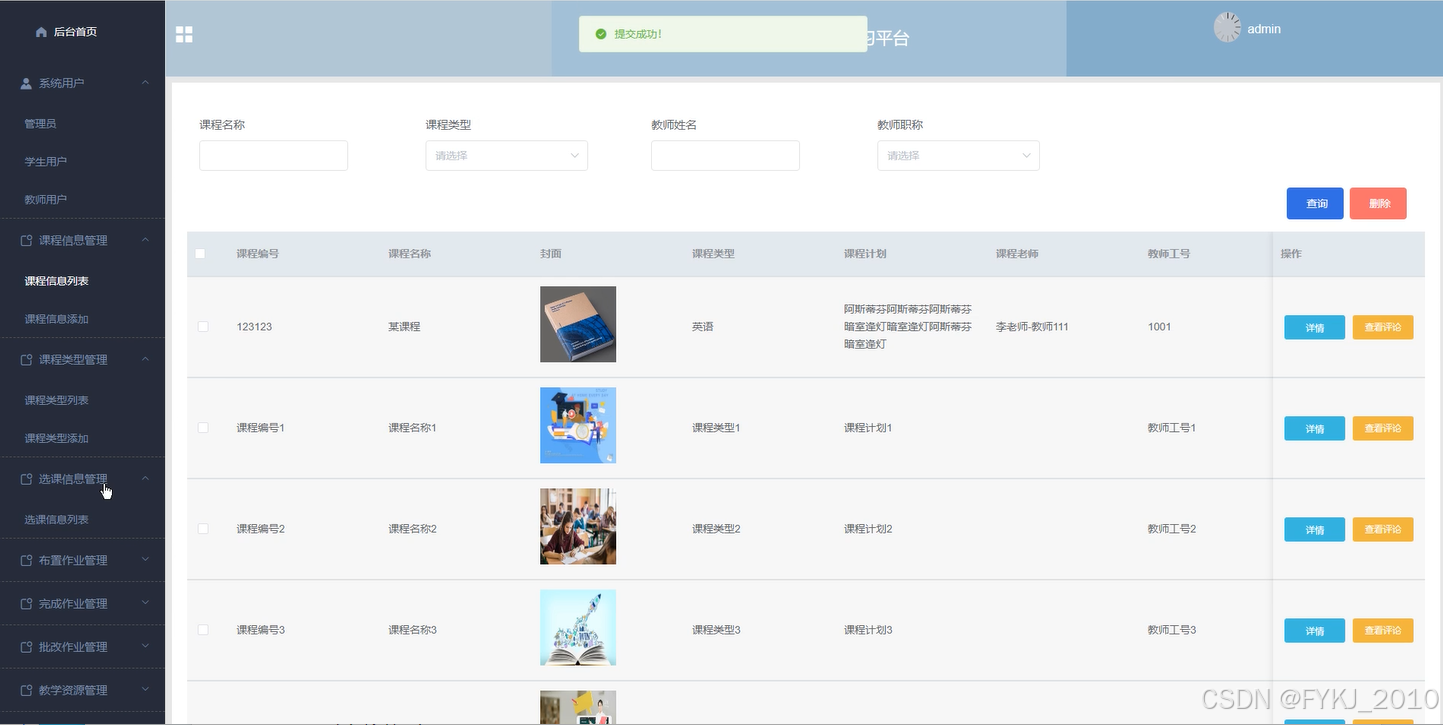Click the icon beside 课程信息管理
Image resolution: width=1443 pixels, height=725 pixels.
click(x=27, y=240)
